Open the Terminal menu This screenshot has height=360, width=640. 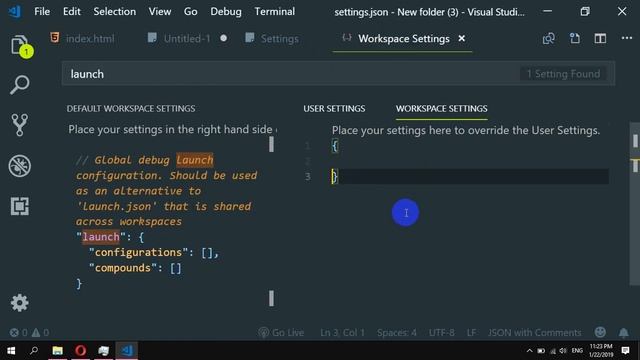click(x=275, y=11)
